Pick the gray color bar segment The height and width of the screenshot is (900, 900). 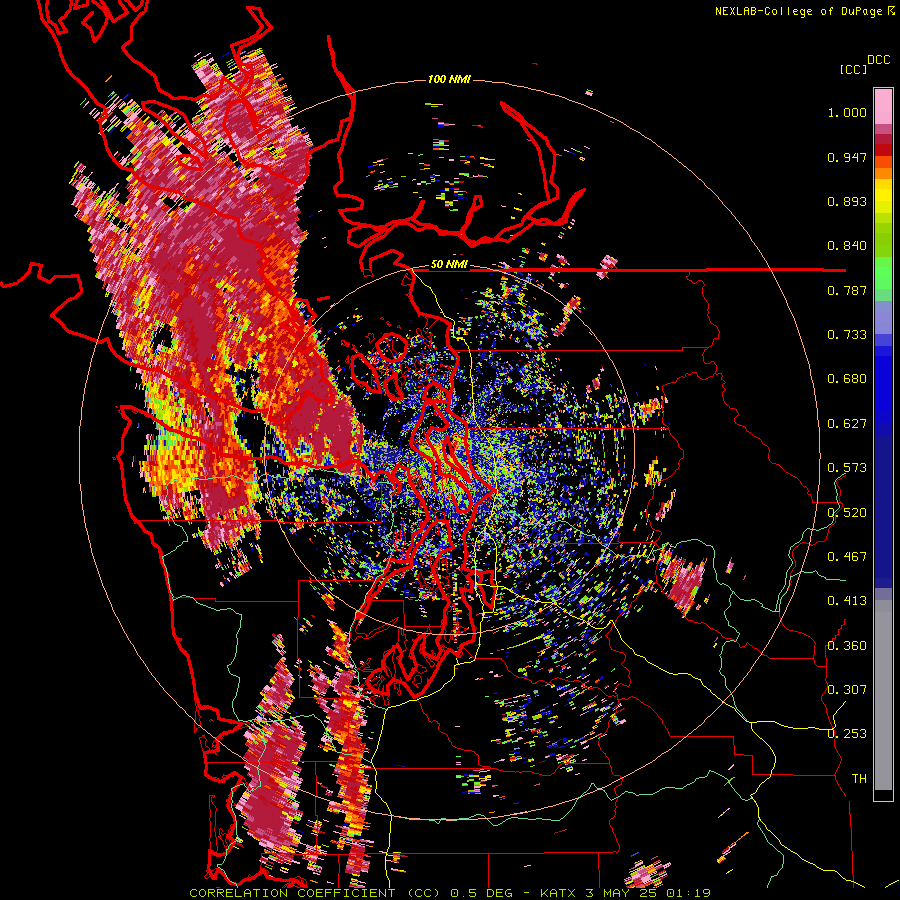pyautogui.click(x=883, y=695)
